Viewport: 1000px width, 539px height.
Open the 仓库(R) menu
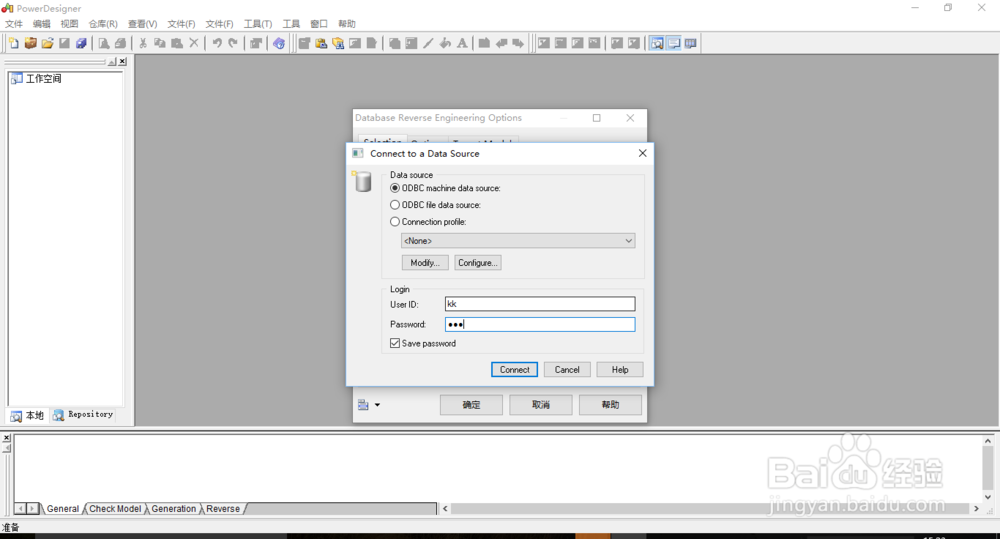(103, 24)
